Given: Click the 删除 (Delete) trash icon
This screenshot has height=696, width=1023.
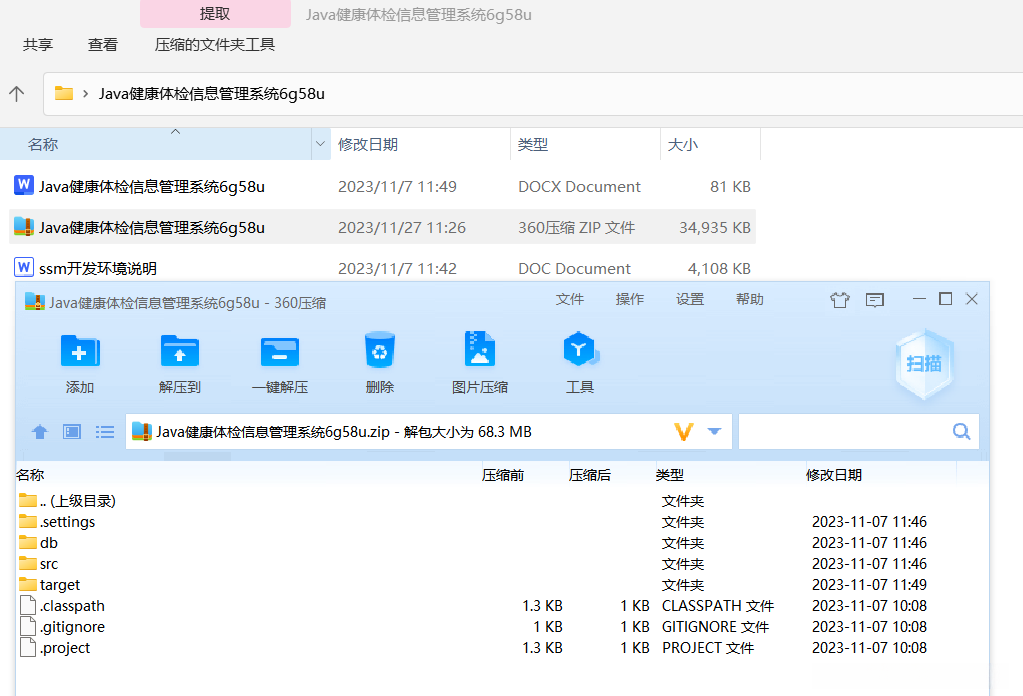Looking at the screenshot, I should [x=380, y=350].
